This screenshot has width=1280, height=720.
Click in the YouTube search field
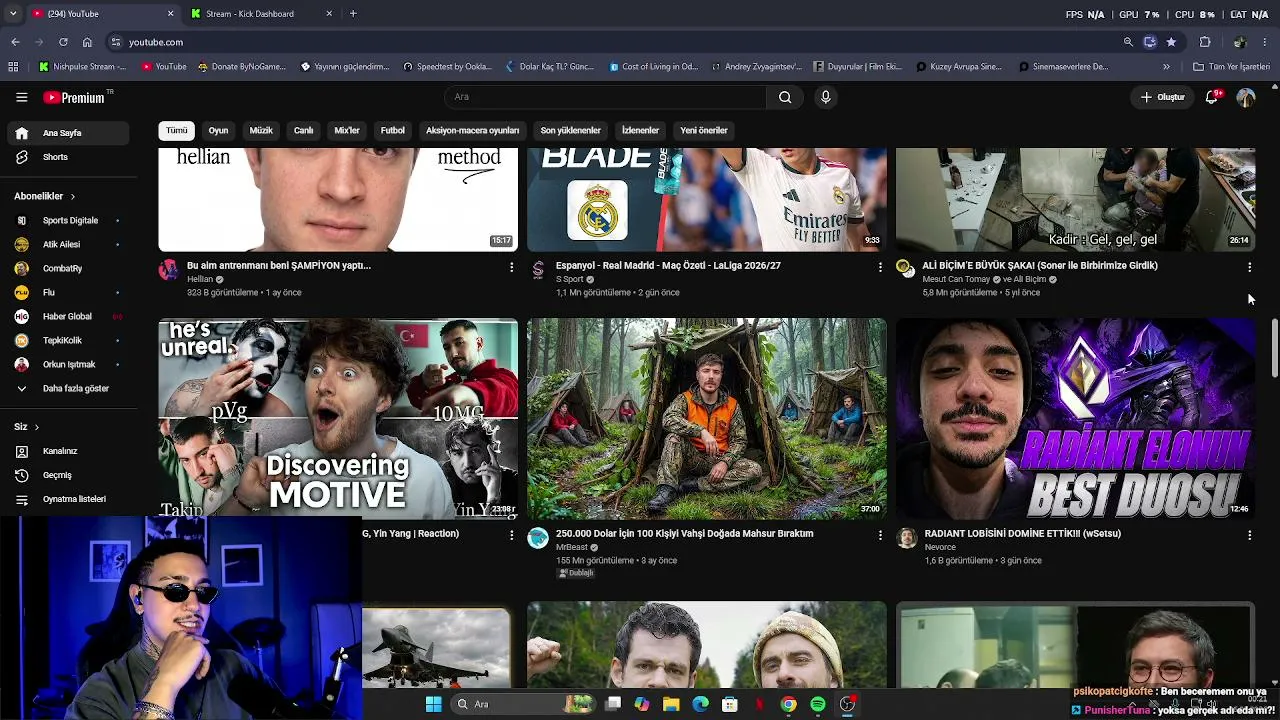tap(605, 97)
